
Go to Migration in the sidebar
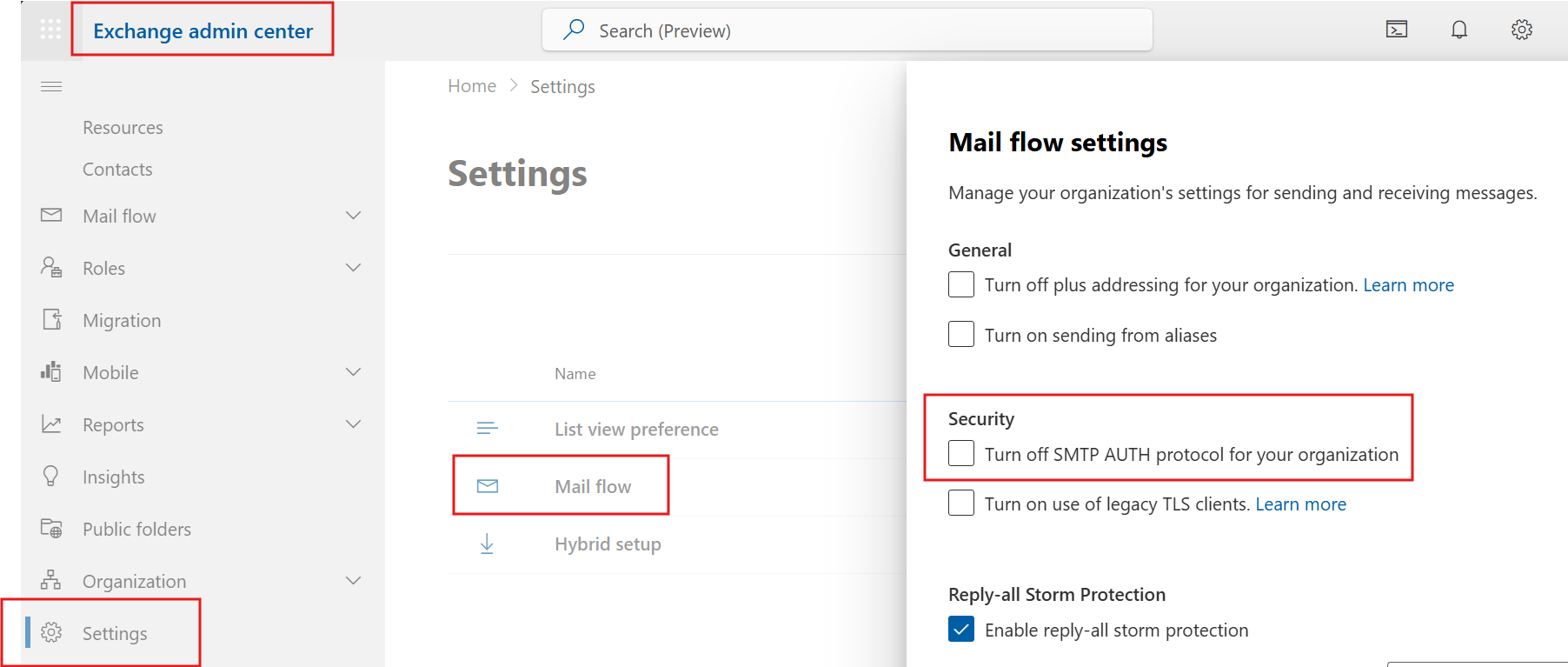click(122, 321)
